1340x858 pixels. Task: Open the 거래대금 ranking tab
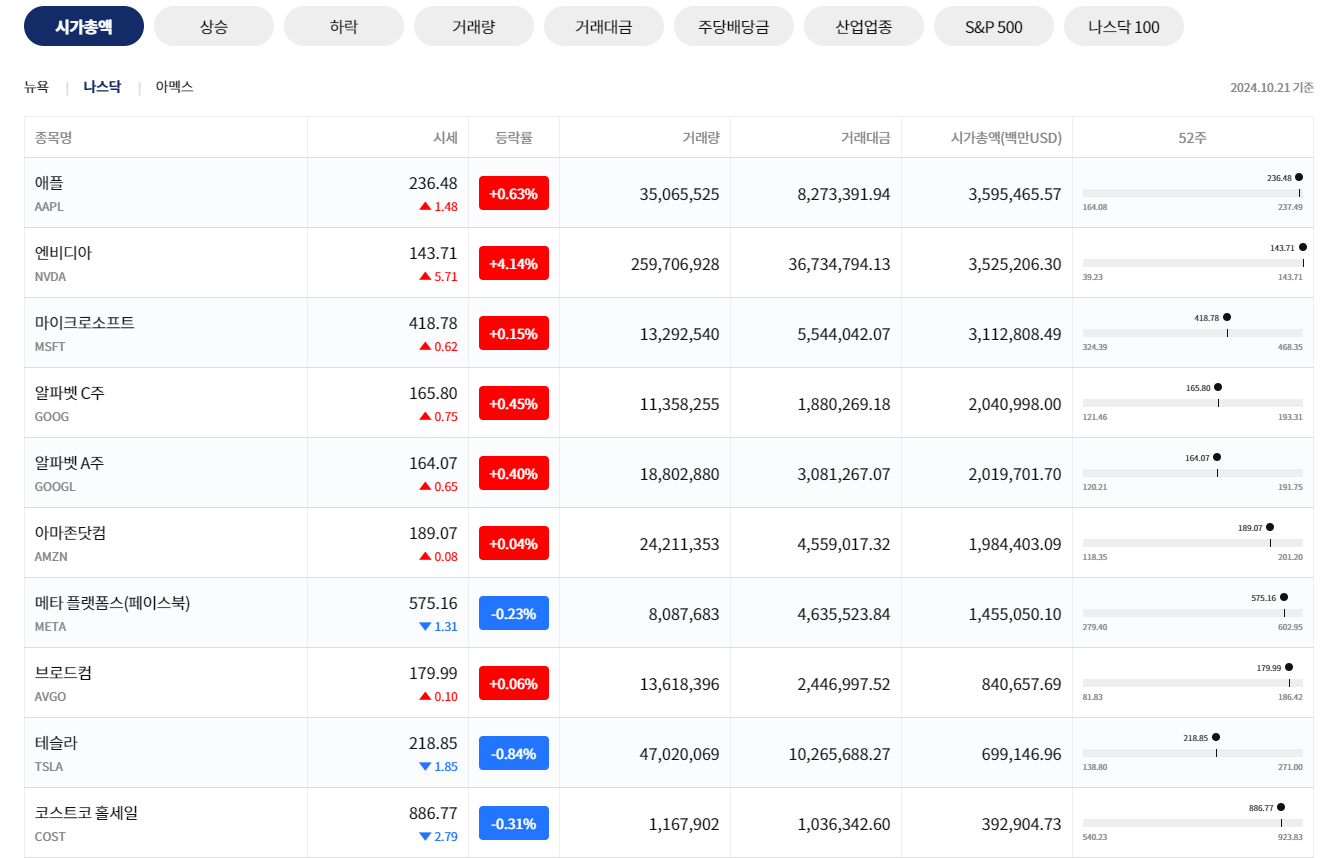click(x=604, y=26)
